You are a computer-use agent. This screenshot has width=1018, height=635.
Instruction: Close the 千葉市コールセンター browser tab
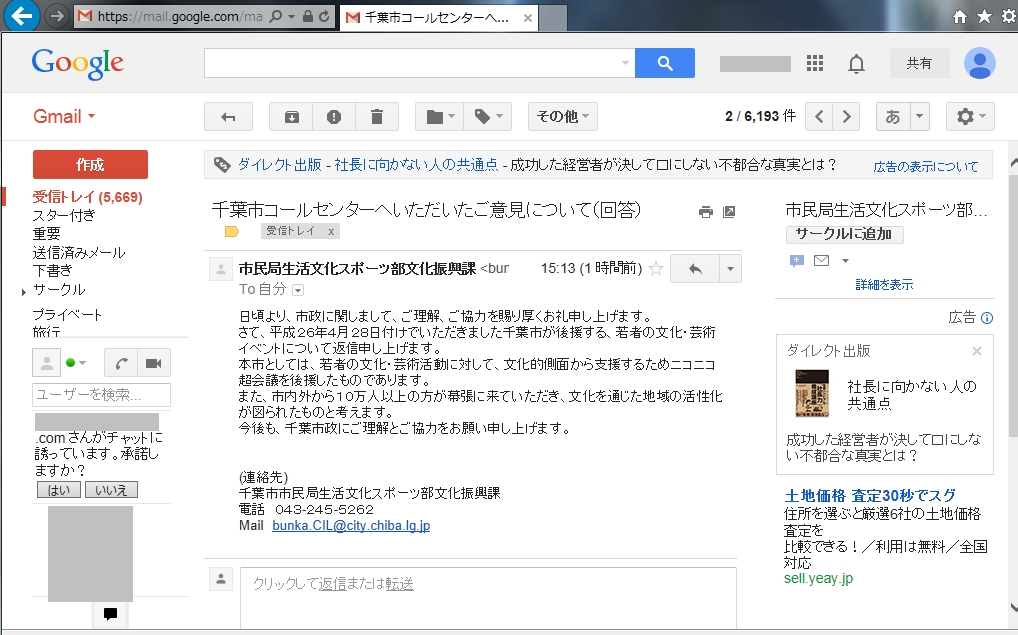click(528, 18)
